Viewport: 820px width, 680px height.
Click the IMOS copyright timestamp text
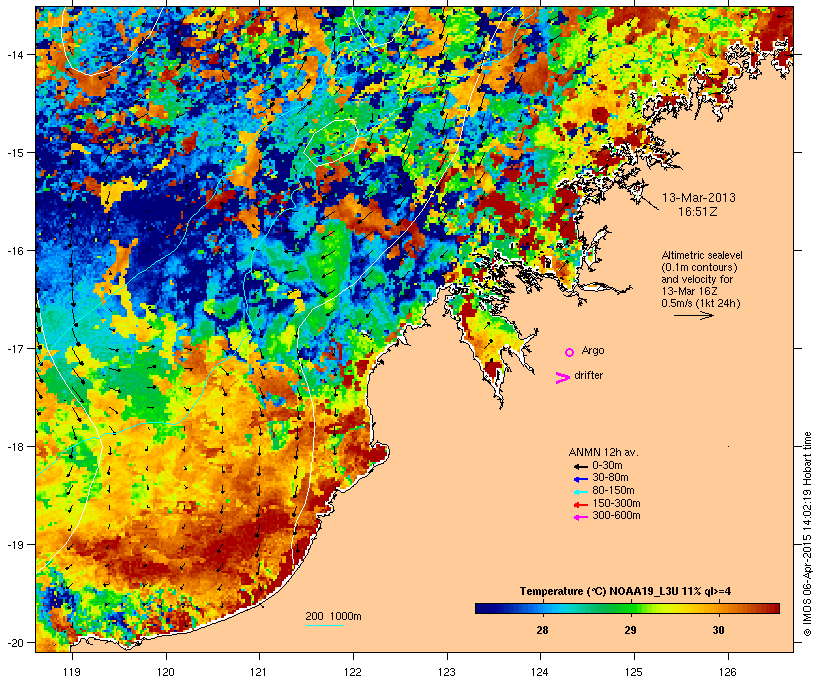pyautogui.click(x=807, y=534)
